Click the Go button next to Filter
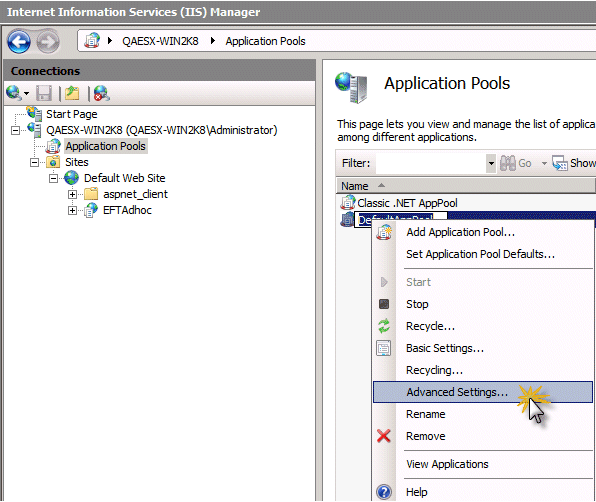Image resolution: width=596 pixels, height=502 pixels. [516, 163]
